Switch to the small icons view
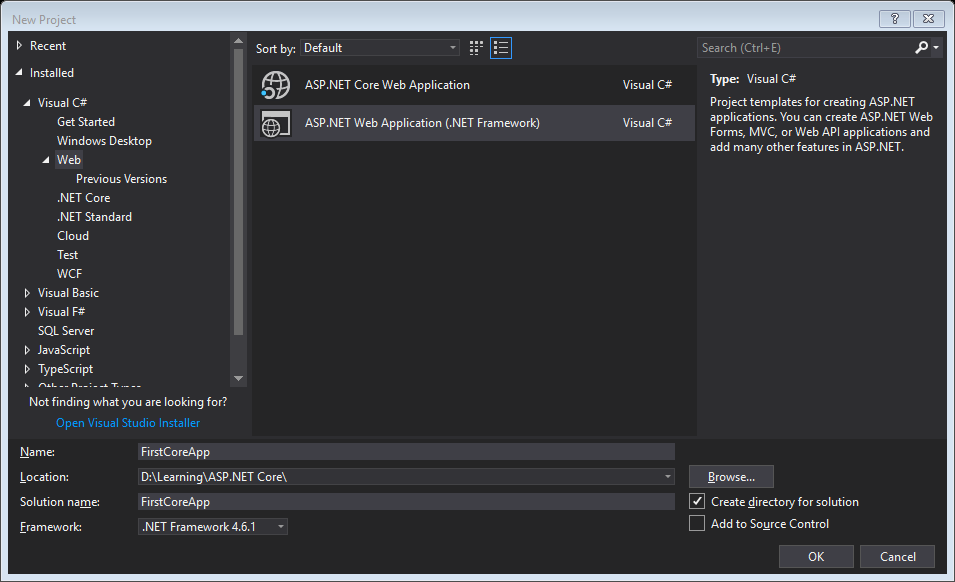This screenshot has height=582, width=955. pos(475,47)
